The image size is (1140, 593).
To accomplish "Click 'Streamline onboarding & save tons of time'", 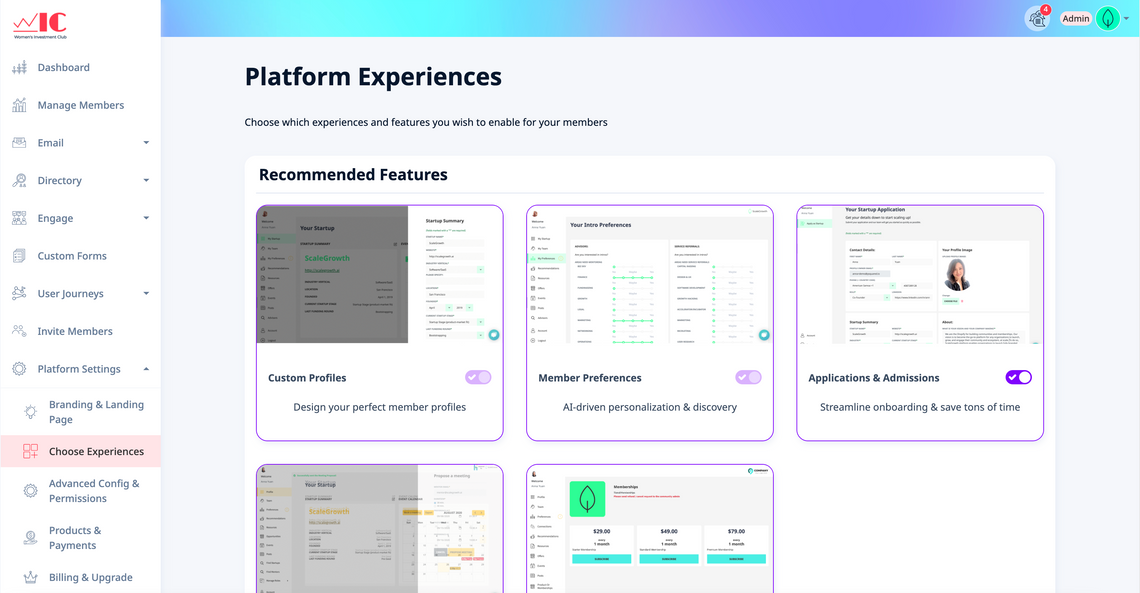I will [x=920, y=407].
